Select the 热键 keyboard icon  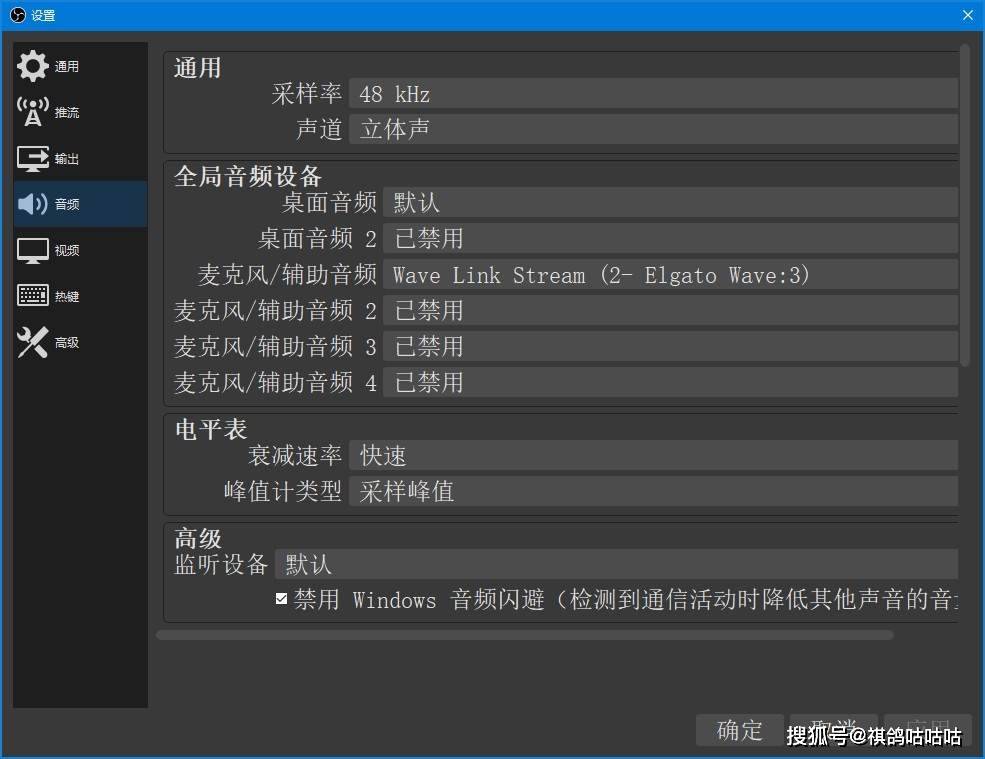point(33,295)
